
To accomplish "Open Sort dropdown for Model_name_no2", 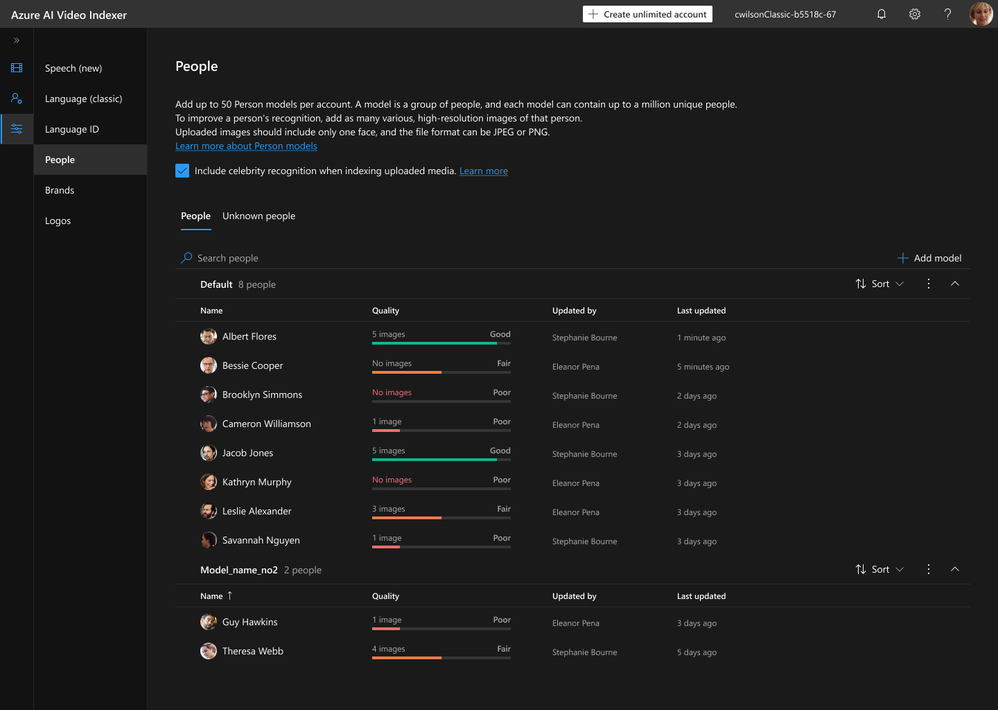I will pyautogui.click(x=879, y=569).
